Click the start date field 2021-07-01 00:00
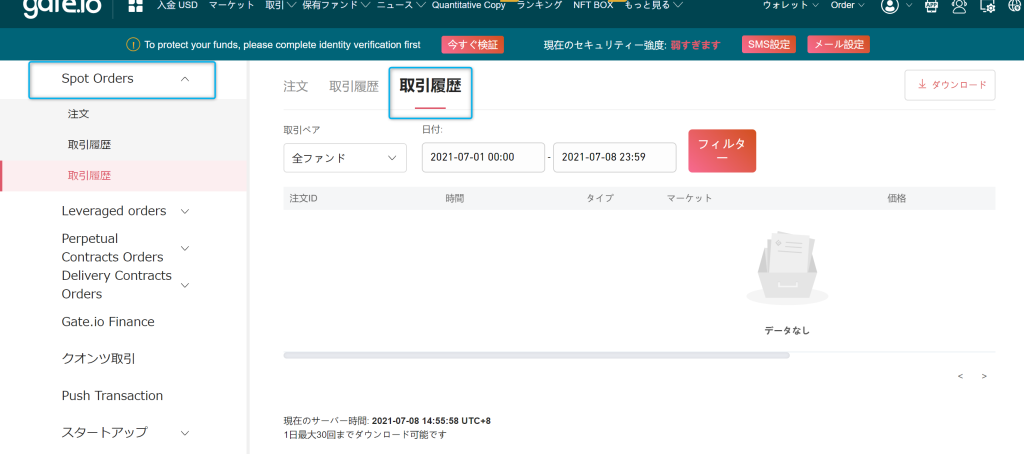 (x=483, y=157)
